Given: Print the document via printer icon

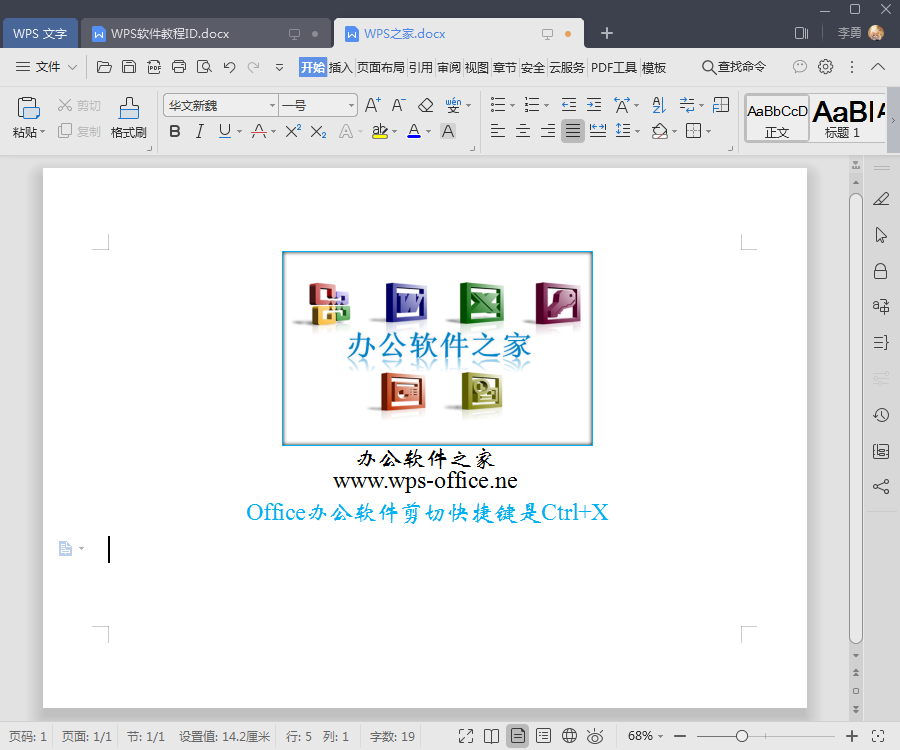Looking at the screenshot, I should click(x=179, y=67).
